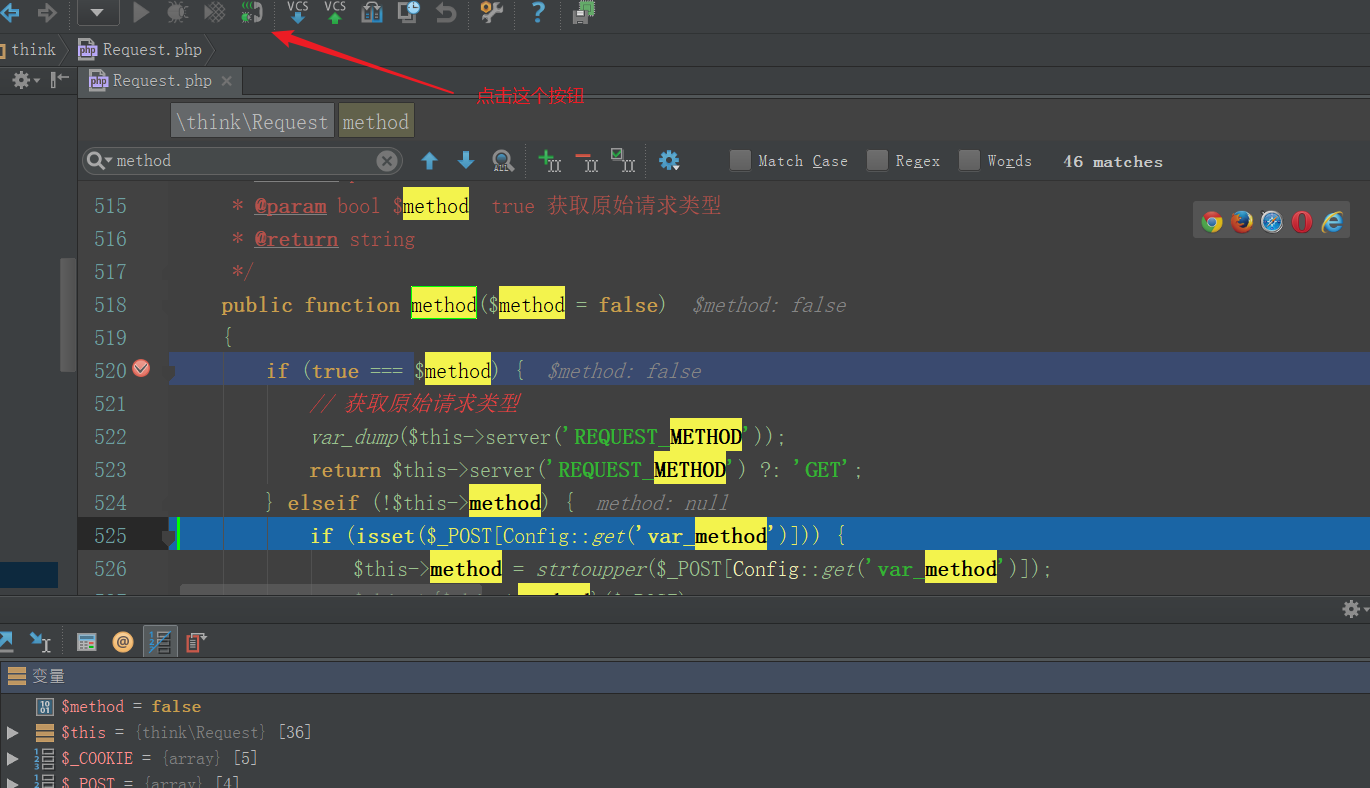Enable the Match Case search option
The image size is (1370, 788).
click(739, 160)
